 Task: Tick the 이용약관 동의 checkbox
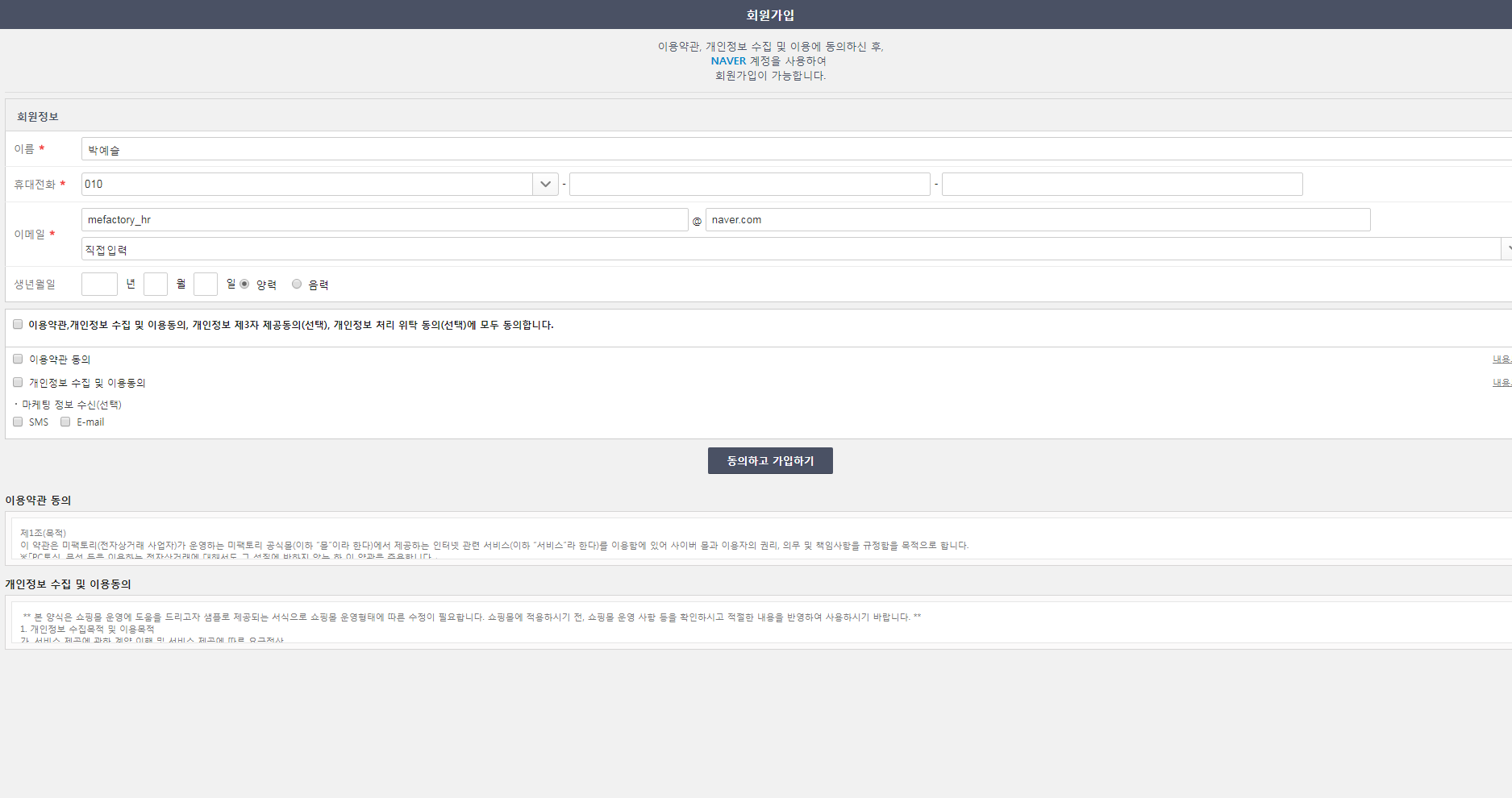click(x=18, y=359)
